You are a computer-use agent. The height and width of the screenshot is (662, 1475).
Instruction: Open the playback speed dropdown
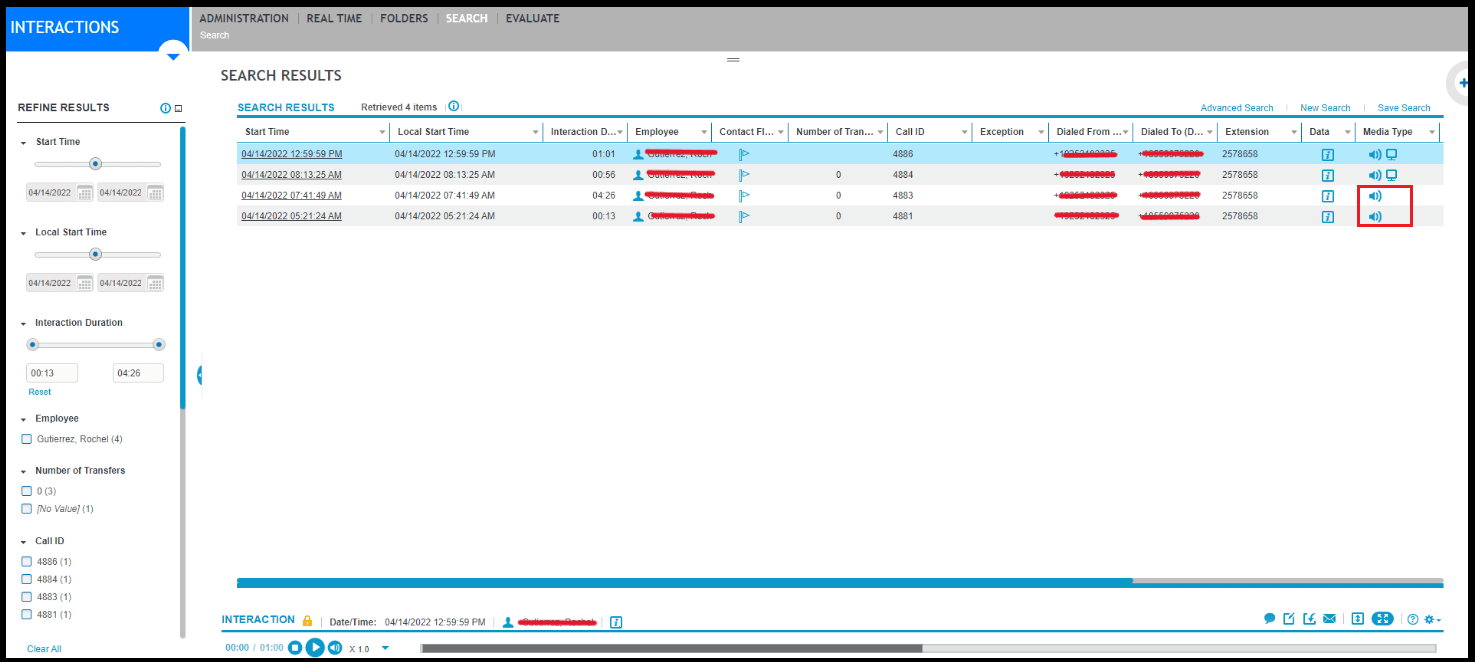click(x=385, y=648)
